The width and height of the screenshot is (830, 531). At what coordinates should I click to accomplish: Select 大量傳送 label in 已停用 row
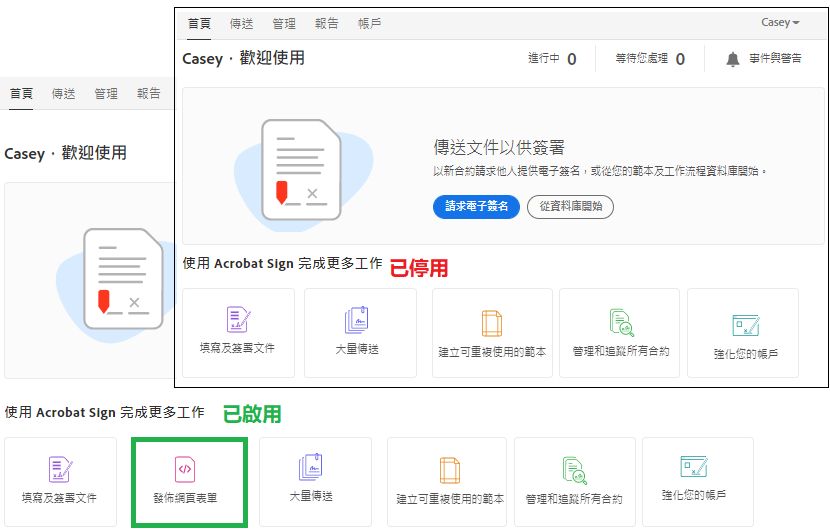357,349
